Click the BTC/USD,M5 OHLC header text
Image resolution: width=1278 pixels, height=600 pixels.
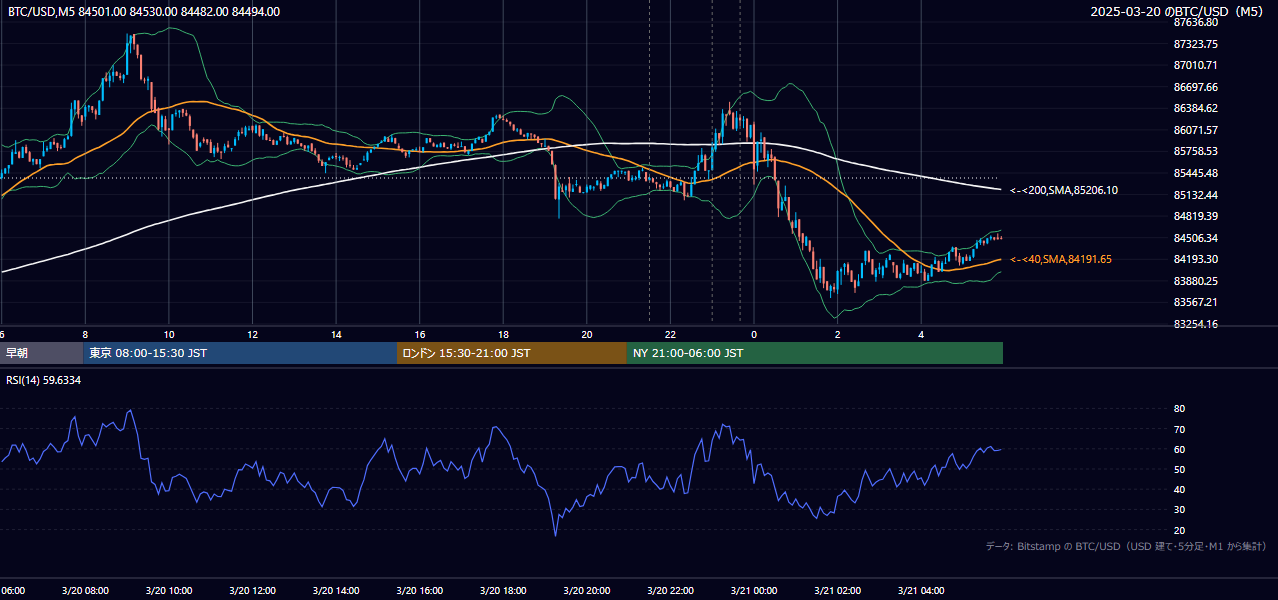coord(144,12)
